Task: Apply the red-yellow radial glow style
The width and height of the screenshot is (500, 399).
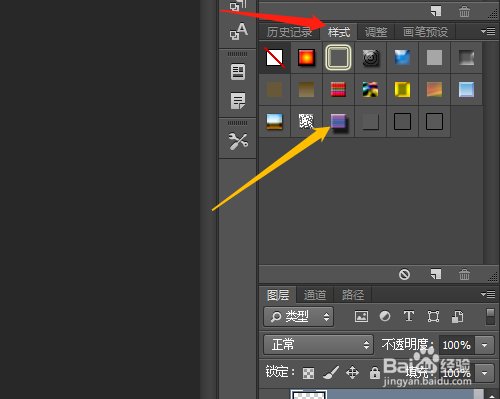Action: 306,58
